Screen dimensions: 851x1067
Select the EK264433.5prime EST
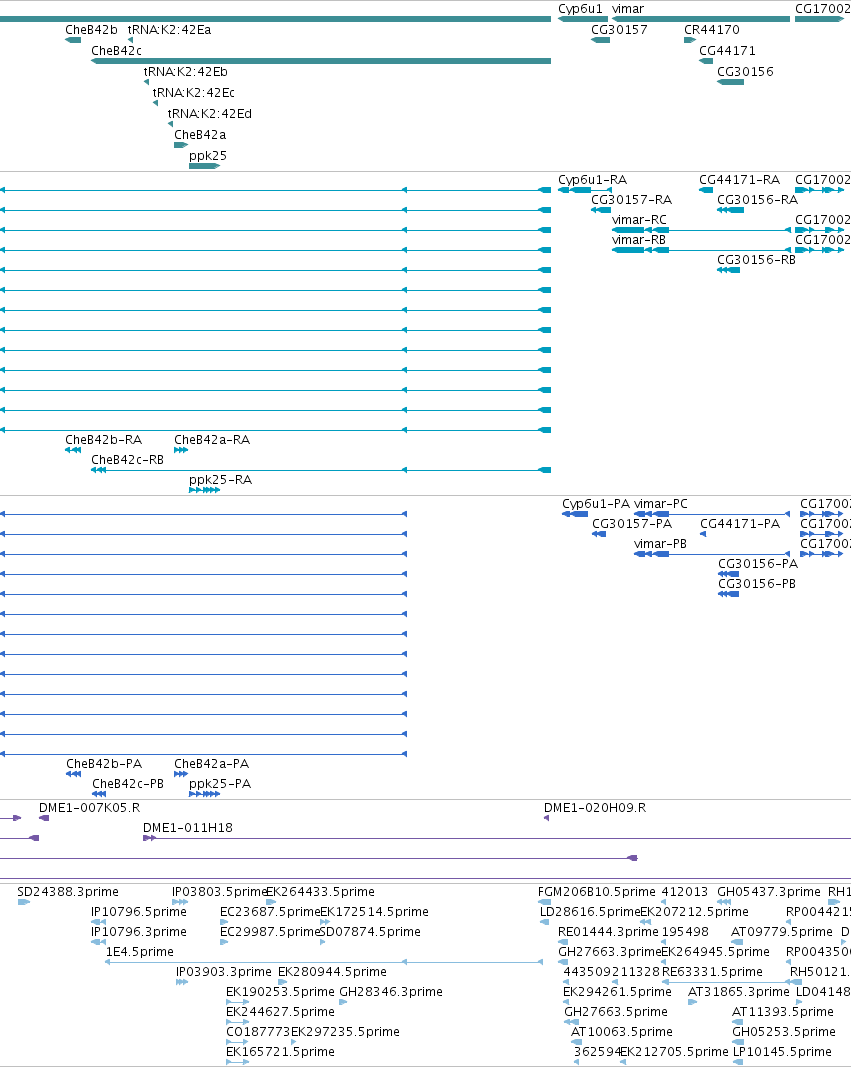pyautogui.click(x=271, y=902)
